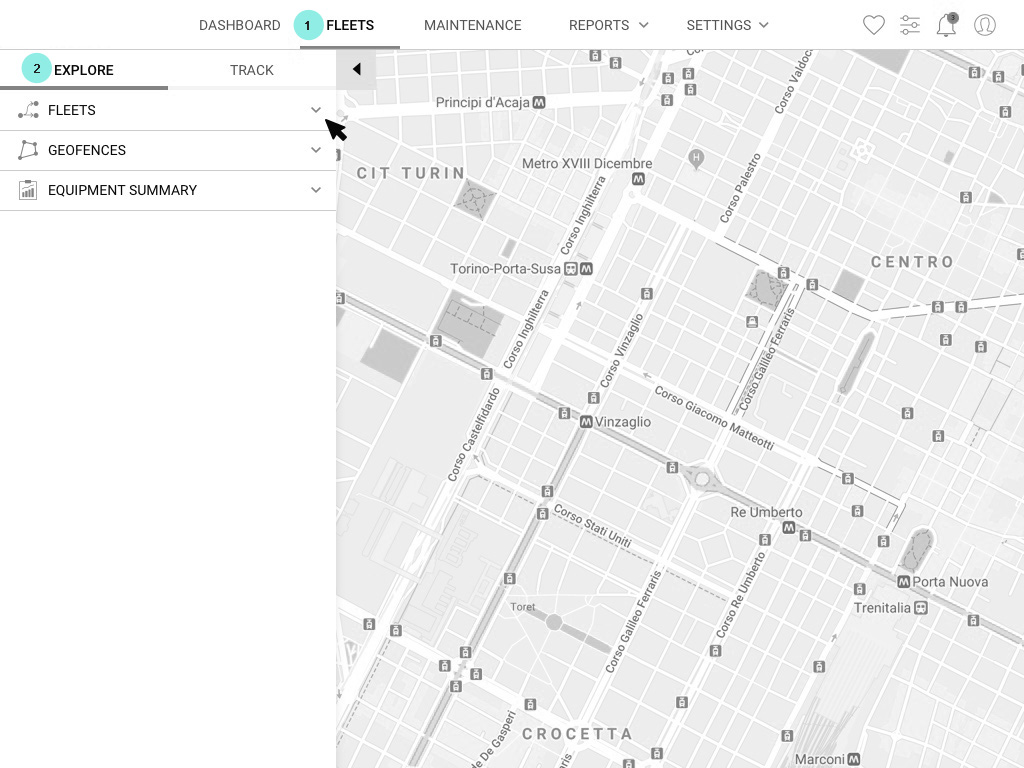Click the Porta Nuova metro icon

tap(904, 582)
